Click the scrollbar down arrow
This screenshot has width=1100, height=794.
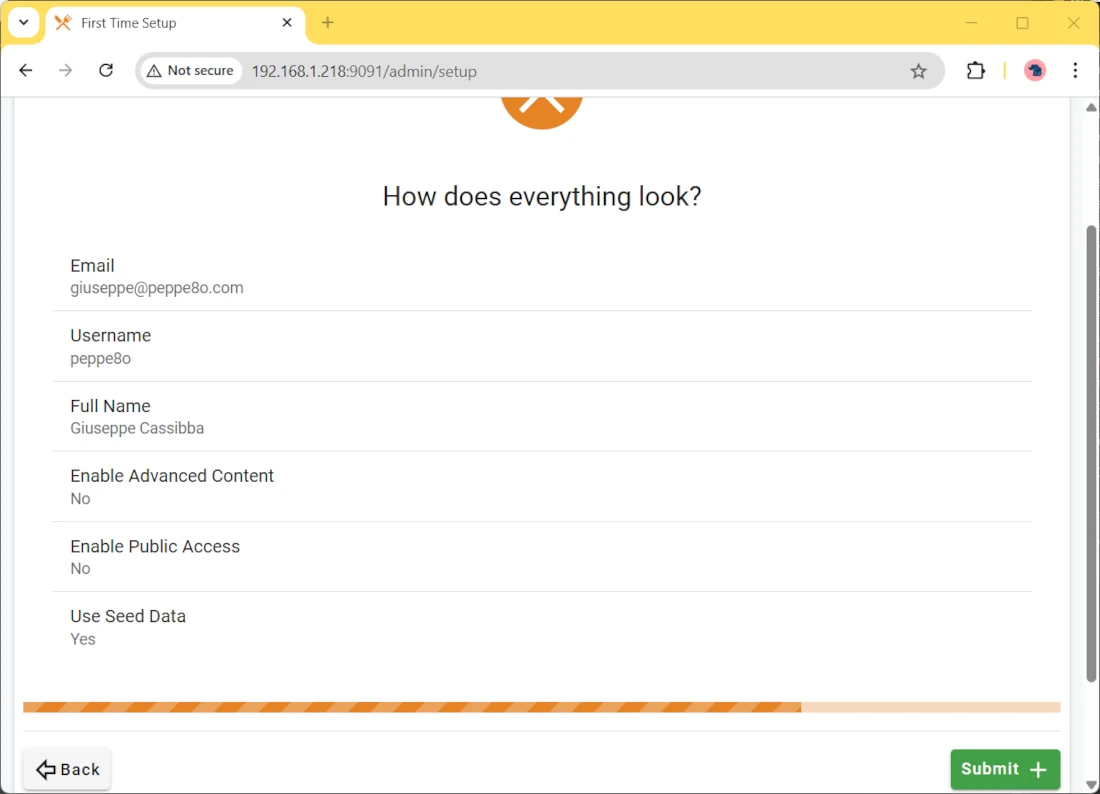tap(1091, 785)
